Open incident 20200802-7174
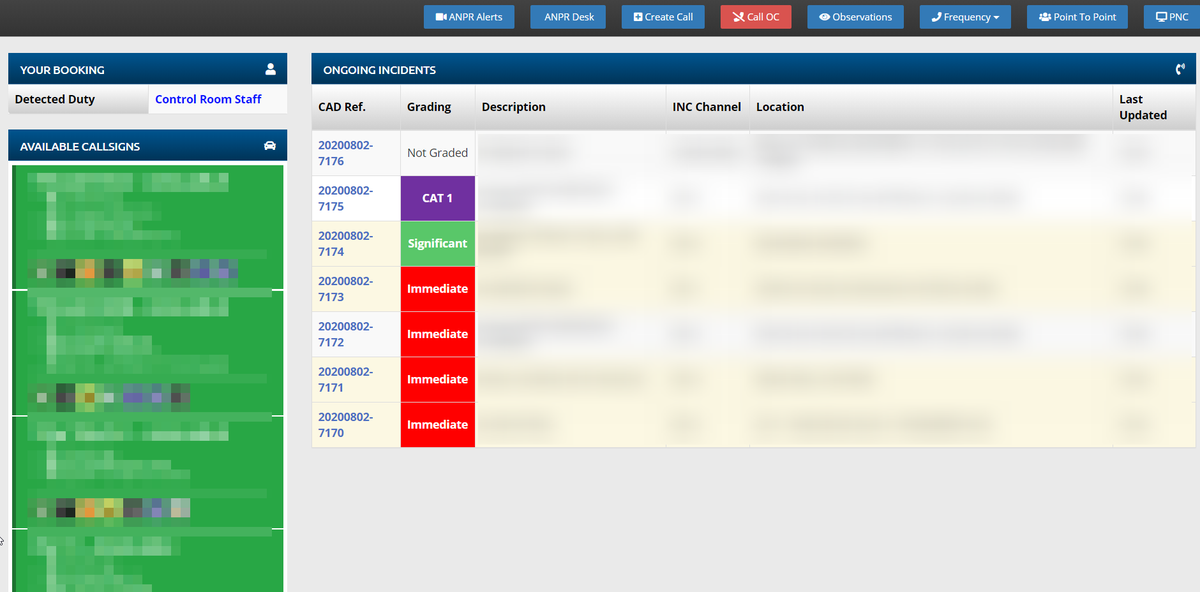The height and width of the screenshot is (592, 1200). [x=345, y=243]
